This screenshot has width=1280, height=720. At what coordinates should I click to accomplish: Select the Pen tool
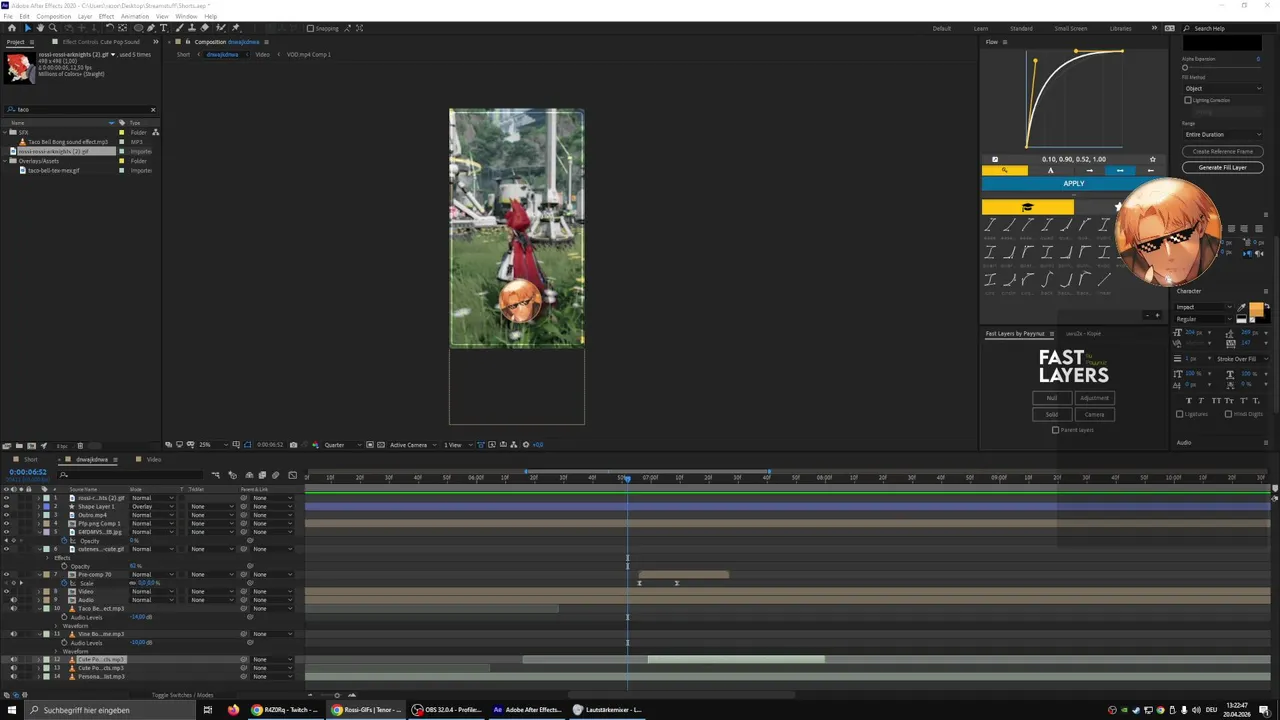152,28
